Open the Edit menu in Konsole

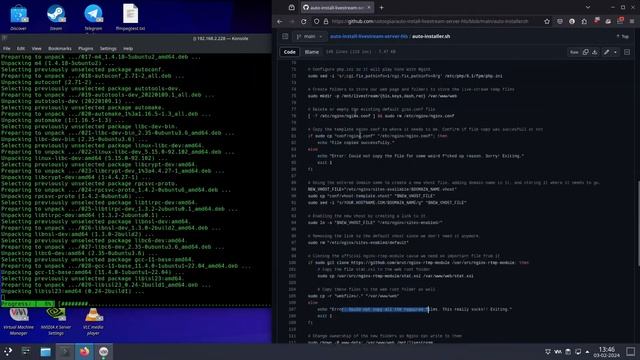pyautogui.click(x=21, y=49)
